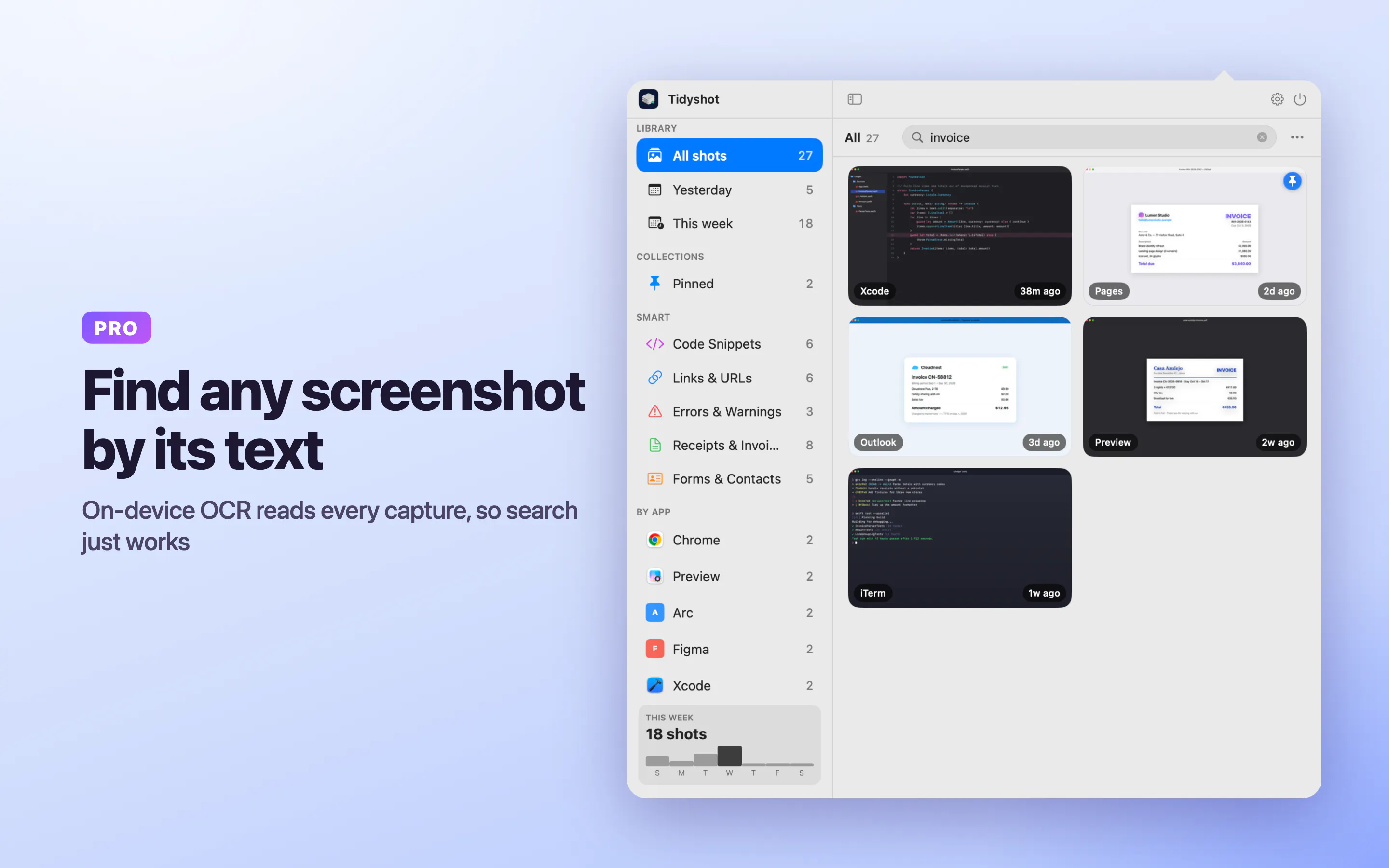Filter shots by Figma app

(730, 649)
